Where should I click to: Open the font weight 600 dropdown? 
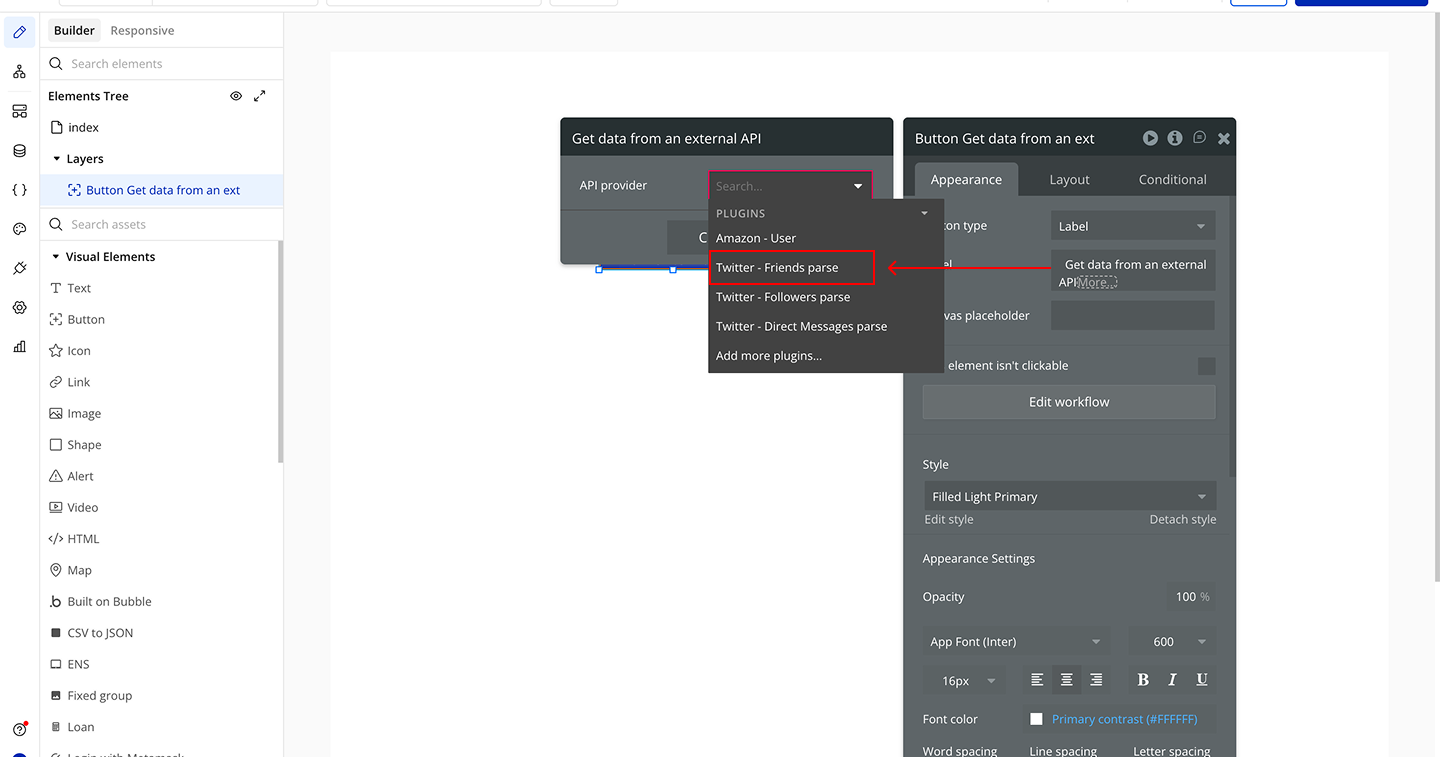pyautogui.click(x=1171, y=642)
